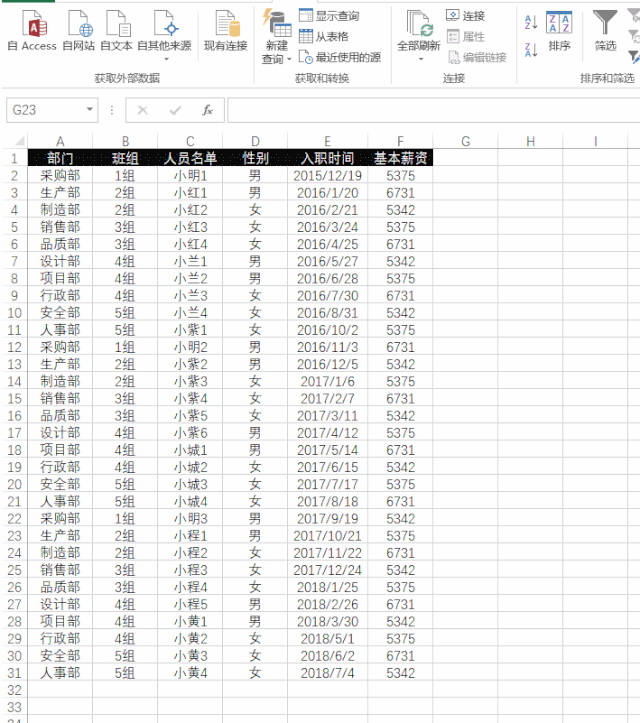Select cell containing 小明1
This screenshot has height=723, width=640.
point(190,176)
